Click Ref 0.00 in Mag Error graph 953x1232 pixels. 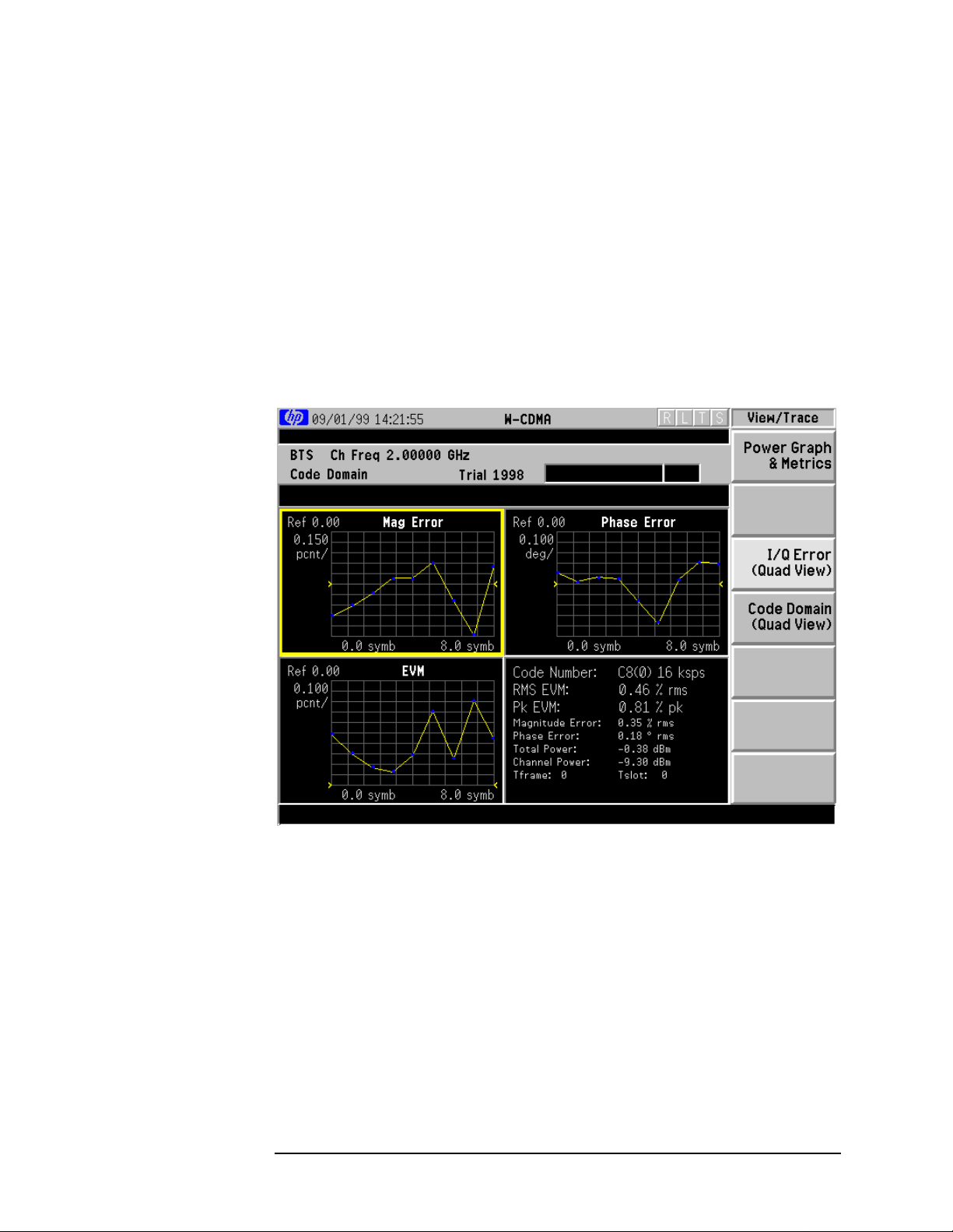pyautogui.click(x=314, y=522)
